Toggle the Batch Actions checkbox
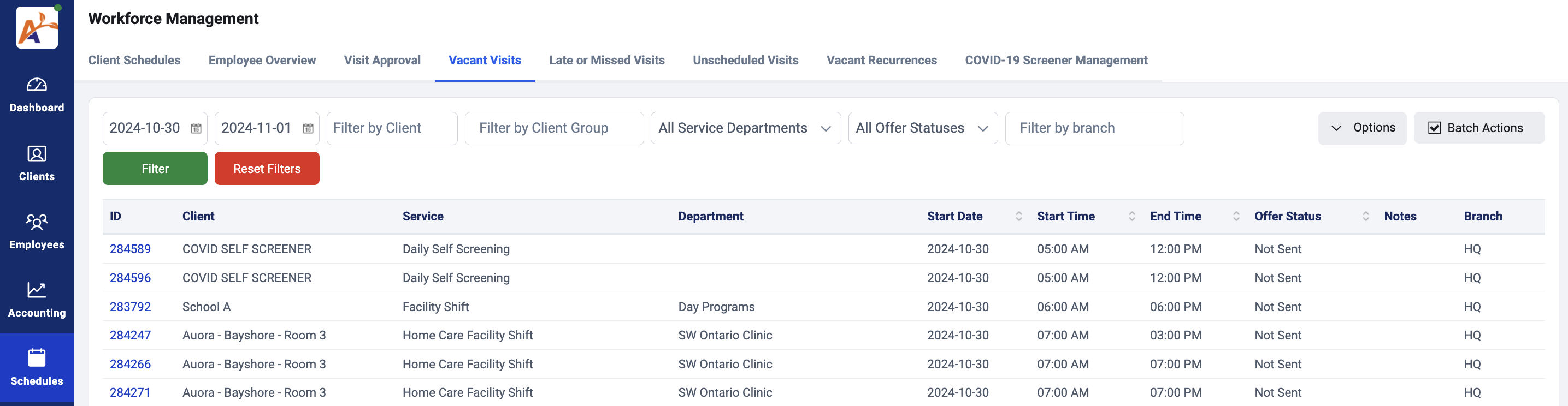 (1434, 128)
